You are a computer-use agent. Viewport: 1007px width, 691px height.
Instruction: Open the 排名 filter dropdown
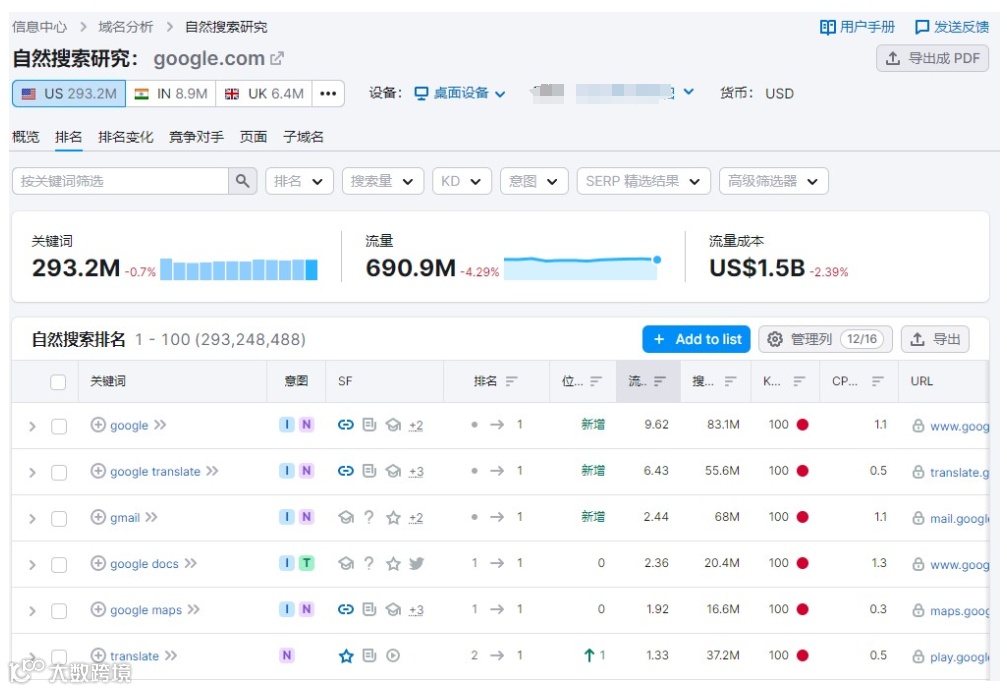[299, 181]
